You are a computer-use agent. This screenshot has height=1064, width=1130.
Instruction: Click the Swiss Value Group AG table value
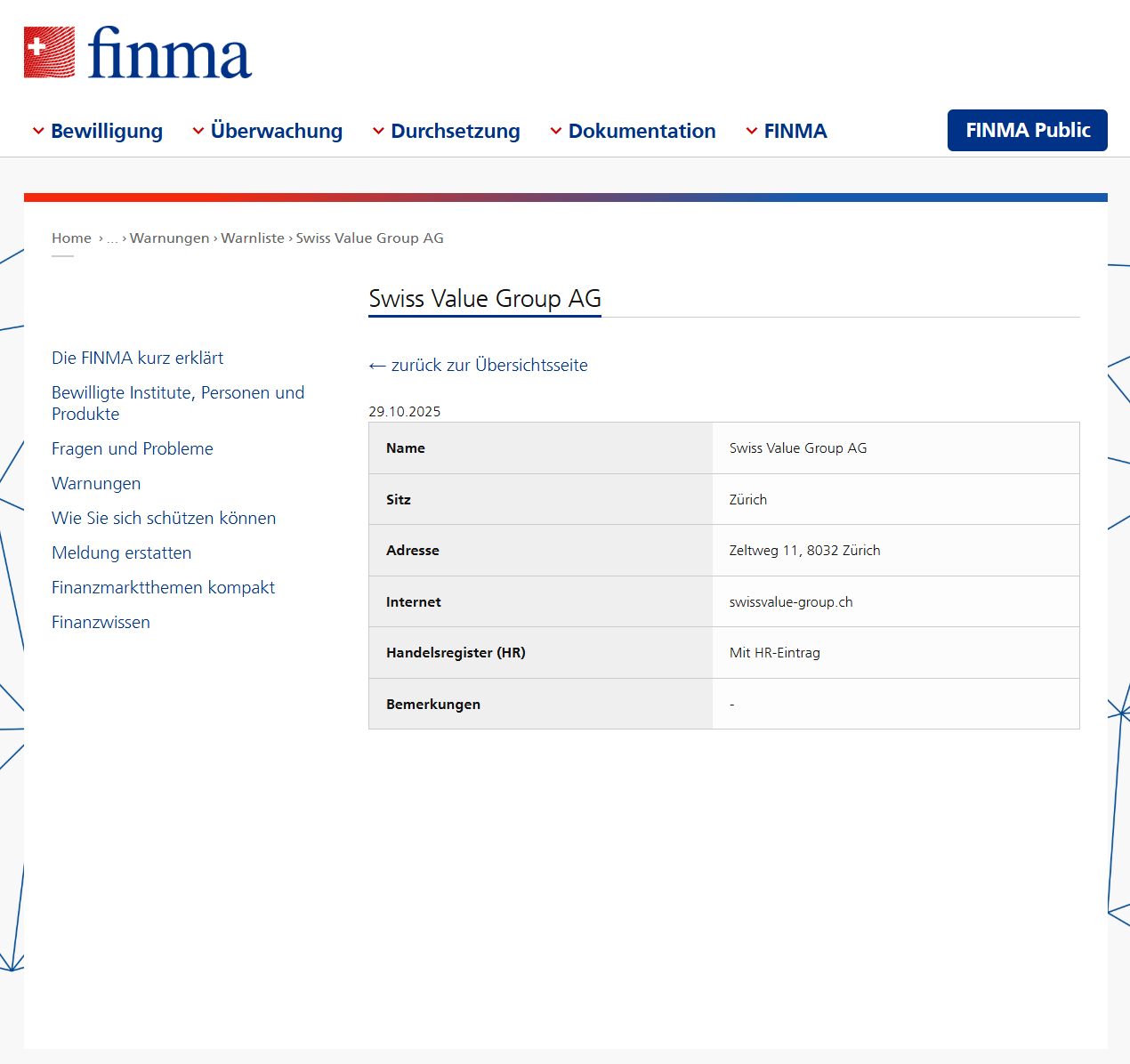click(x=798, y=448)
